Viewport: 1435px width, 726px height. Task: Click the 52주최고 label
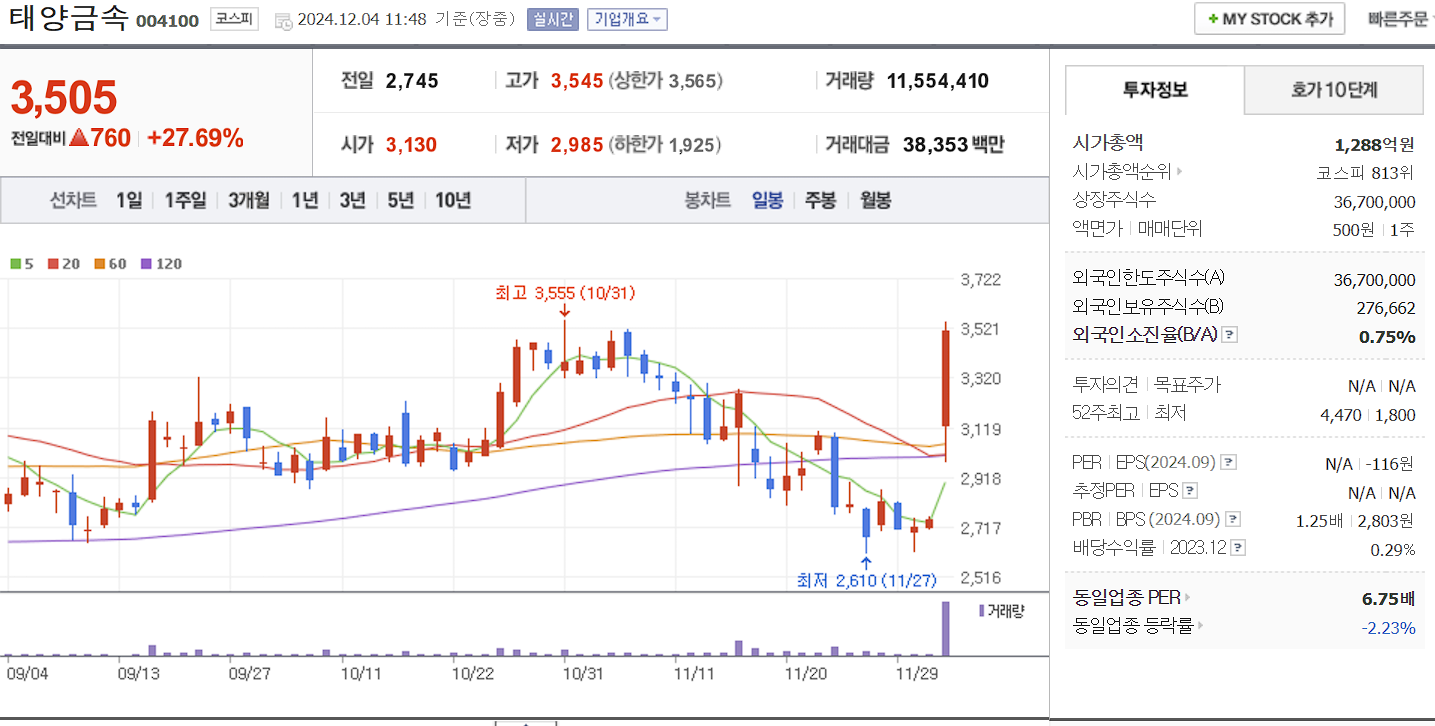click(x=1105, y=412)
